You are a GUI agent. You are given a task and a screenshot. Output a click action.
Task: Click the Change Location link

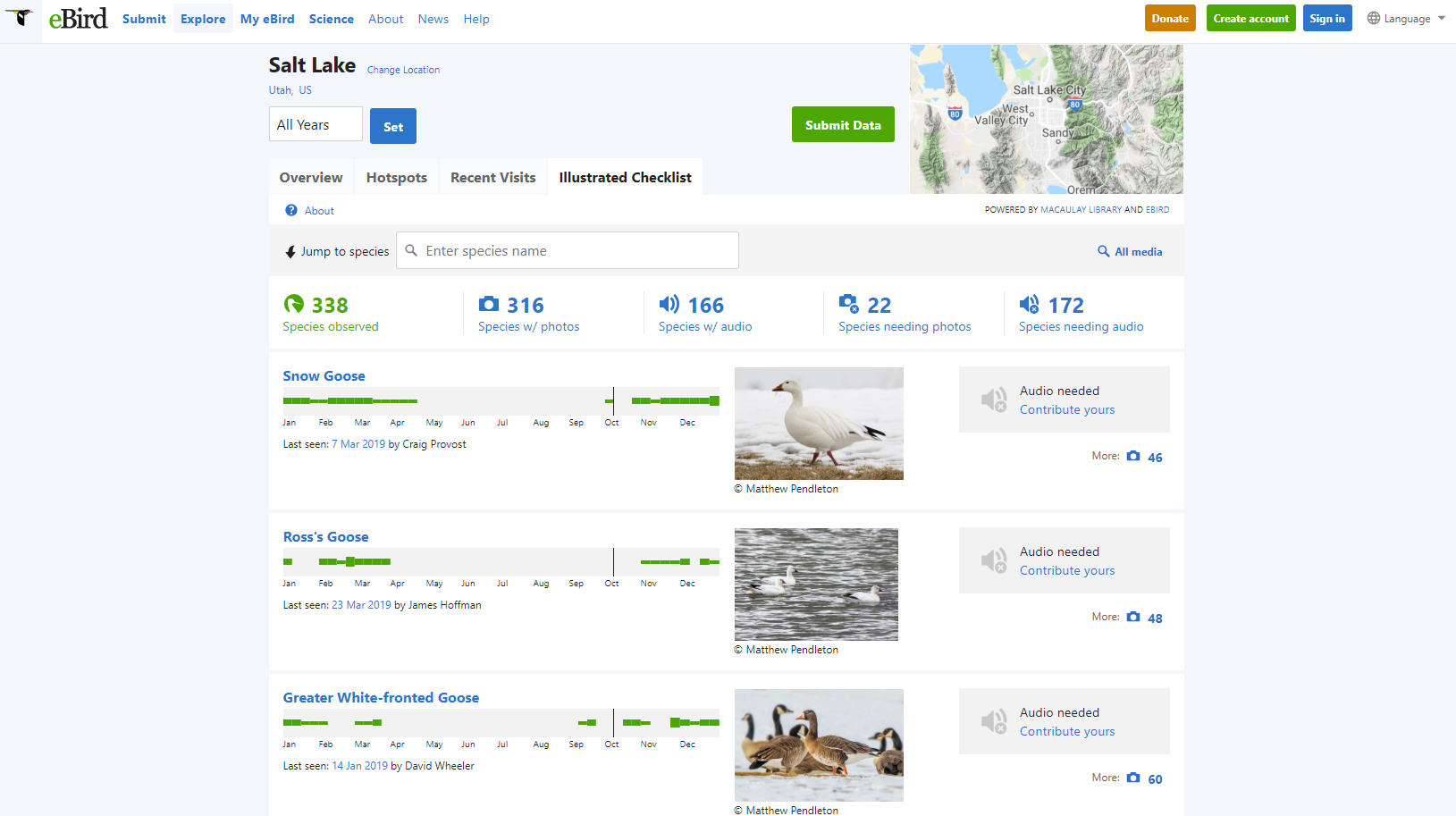point(403,70)
